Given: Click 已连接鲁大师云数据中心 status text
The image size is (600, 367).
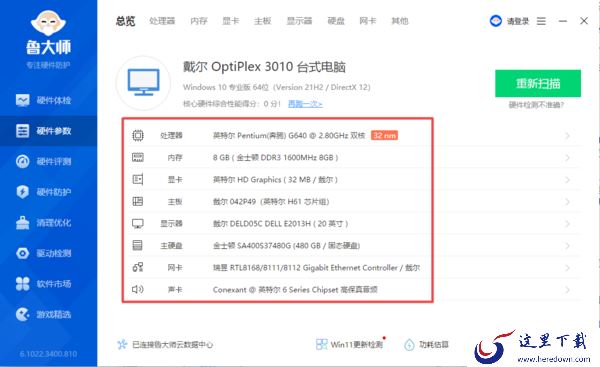Looking at the screenshot, I should click(x=172, y=344).
